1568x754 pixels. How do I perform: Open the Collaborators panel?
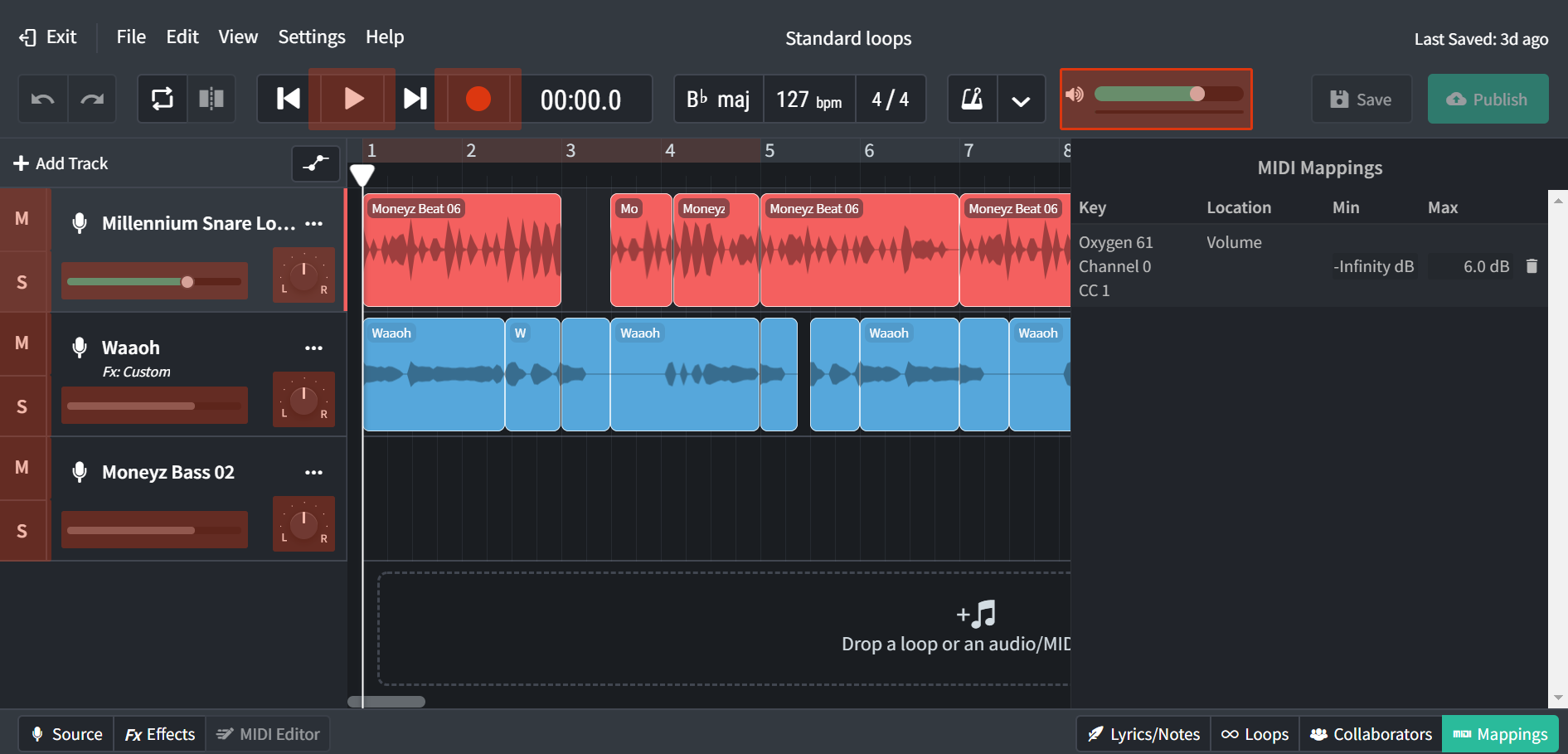[1371, 734]
